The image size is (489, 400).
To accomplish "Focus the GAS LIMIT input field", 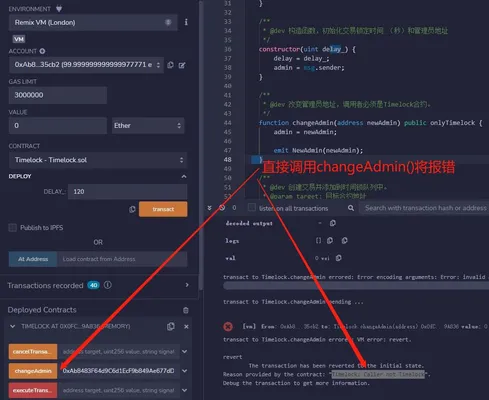I will pyautogui.click(x=58, y=95).
